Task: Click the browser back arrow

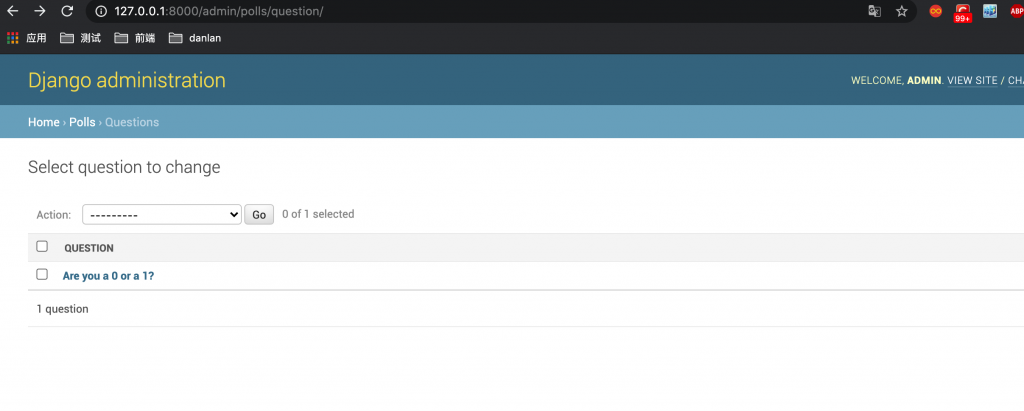Action: coord(14,11)
